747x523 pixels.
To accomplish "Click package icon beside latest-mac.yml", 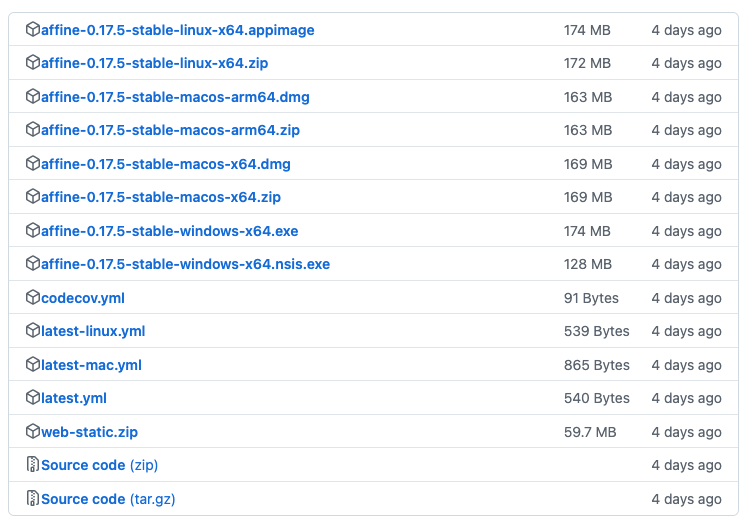I will (32, 365).
